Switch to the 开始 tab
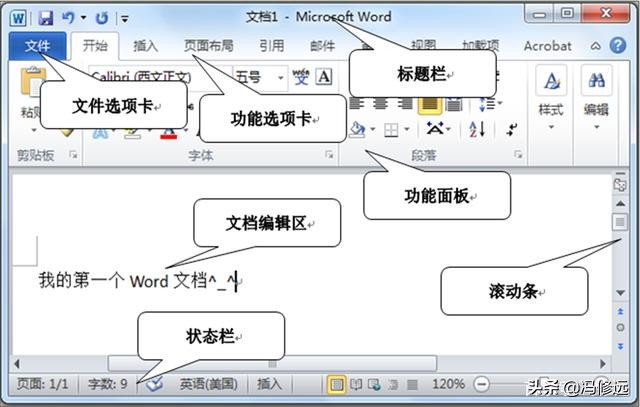This screenshot has width=640, height=407. (x=95, y=46)
